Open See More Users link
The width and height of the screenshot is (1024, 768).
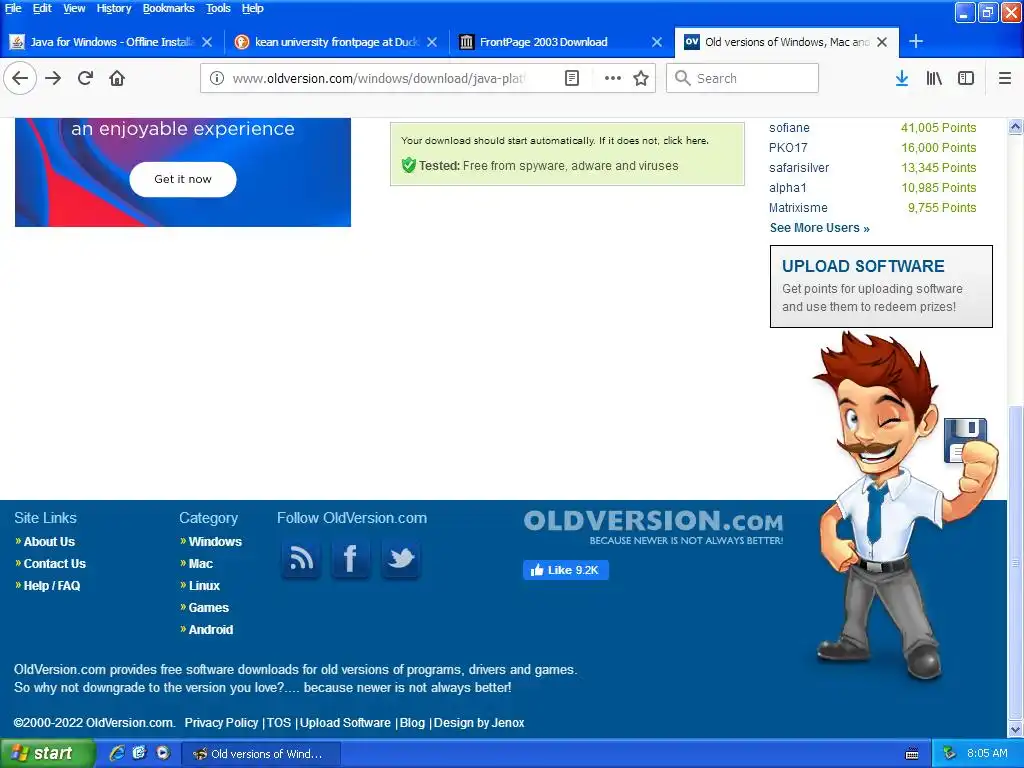tap(819, 228)
